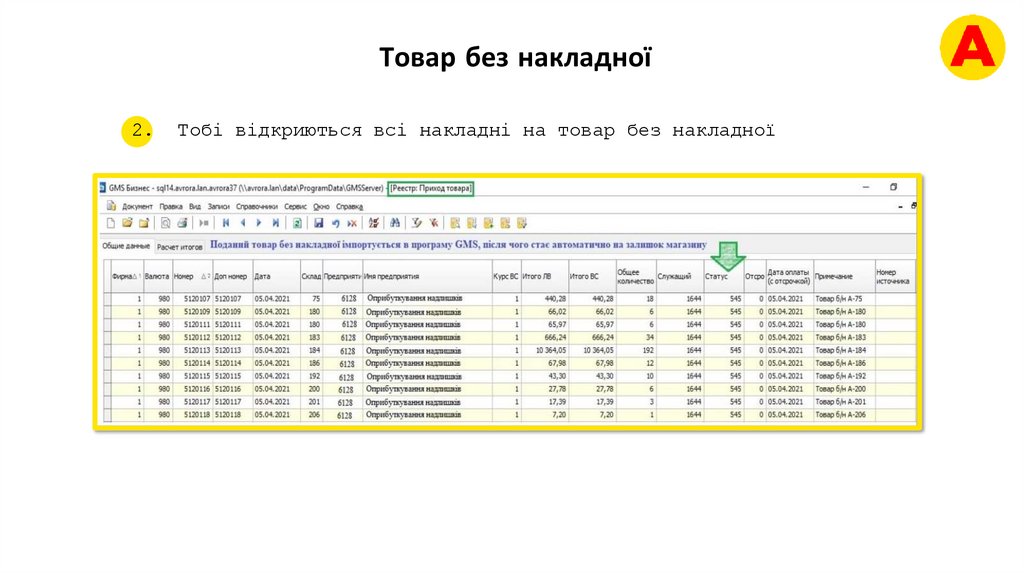This screenshot has width=1024, height=574.
Task: Open the Записи menu
Action: [219, 206]
